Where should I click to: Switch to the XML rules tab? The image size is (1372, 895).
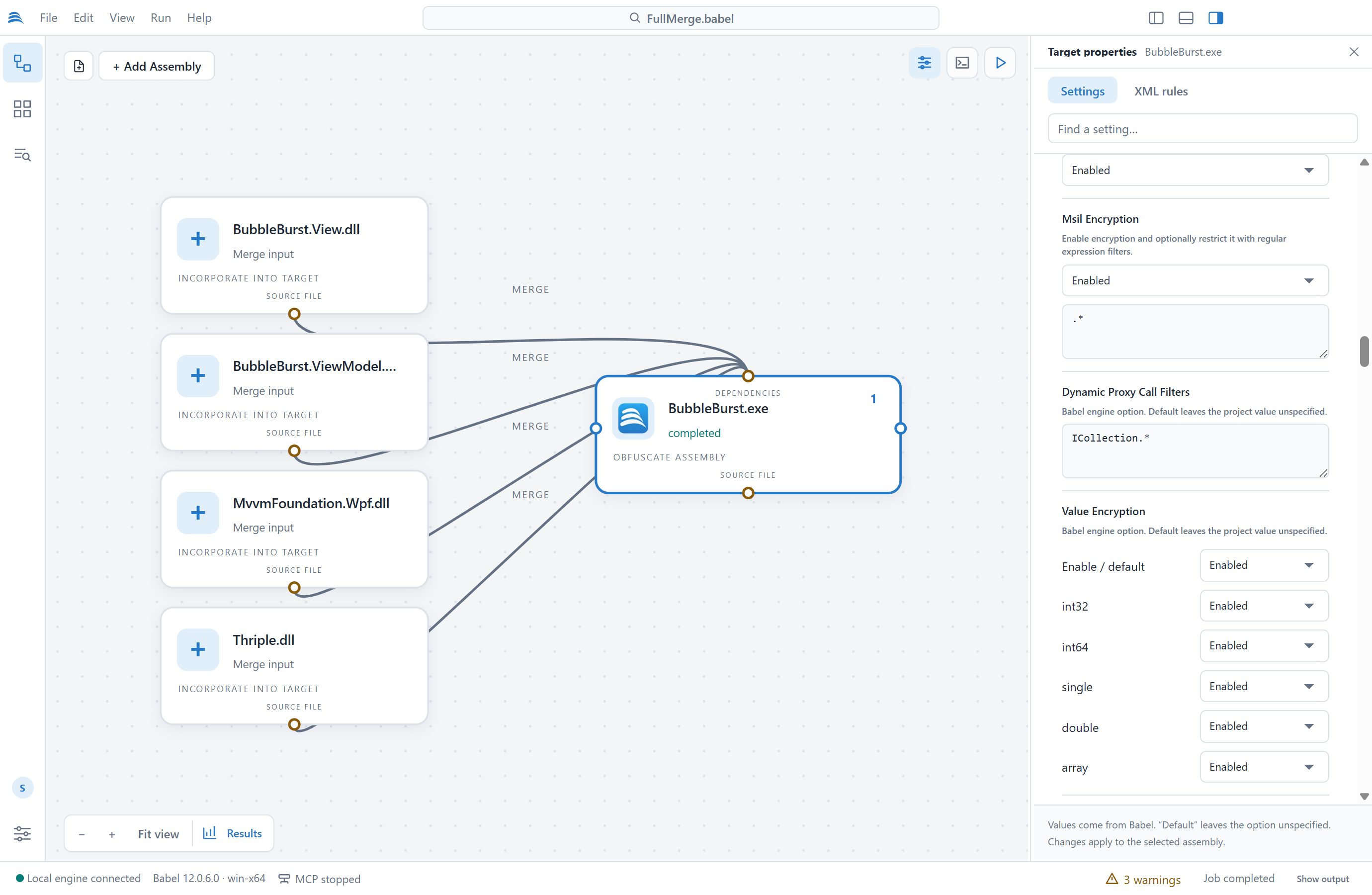pyautogui.click(x=1160, y=91)
